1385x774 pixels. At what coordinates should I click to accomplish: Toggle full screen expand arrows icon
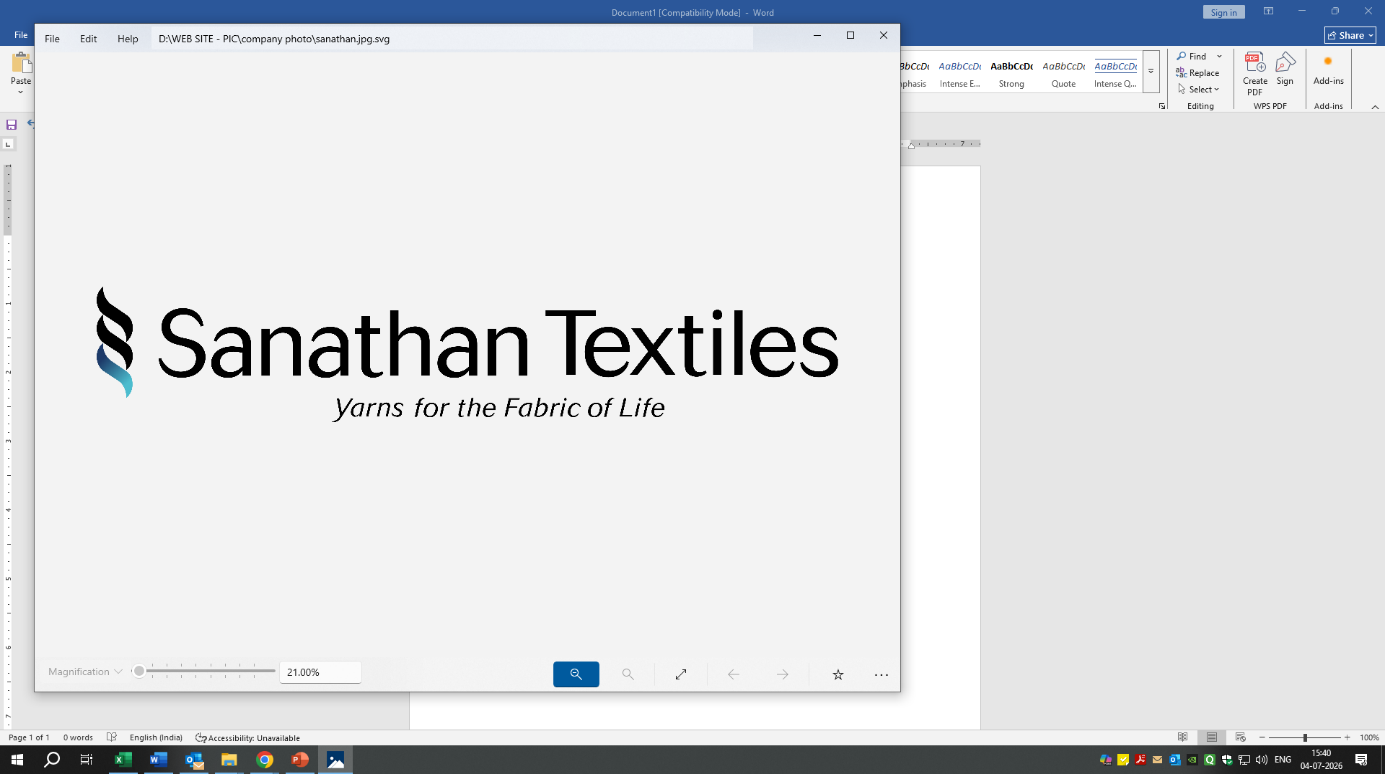pos(681,674)
